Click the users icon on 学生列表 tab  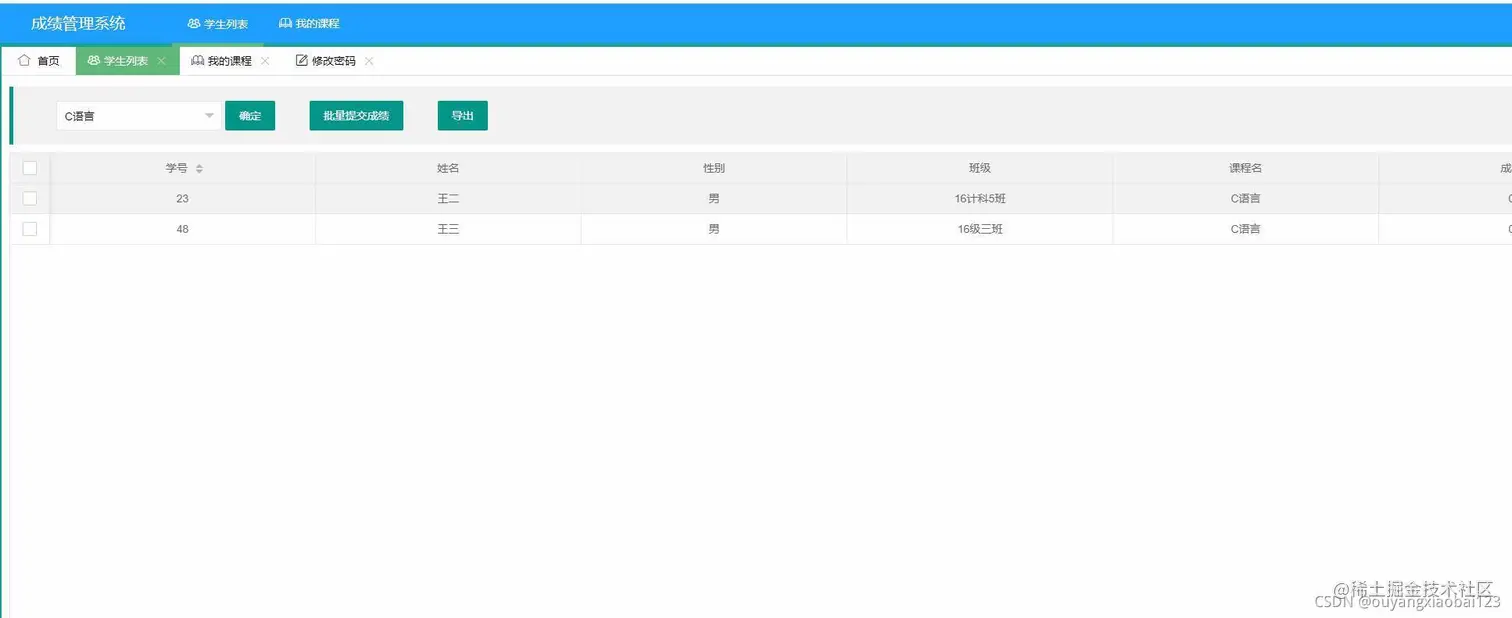[94, 61]
